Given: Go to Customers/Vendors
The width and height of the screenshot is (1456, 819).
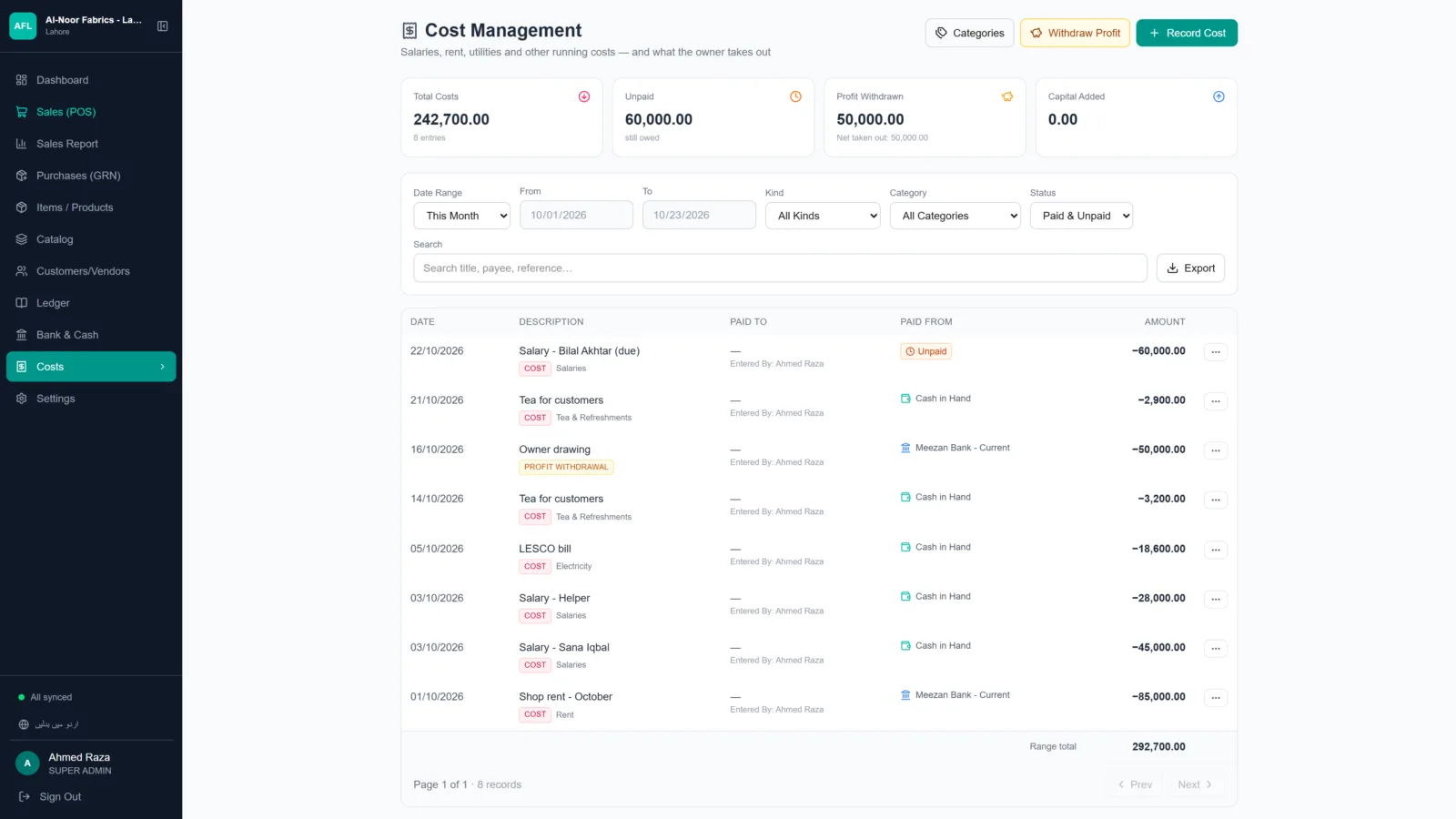Looking at the screenshot, I should coord(91,271).
